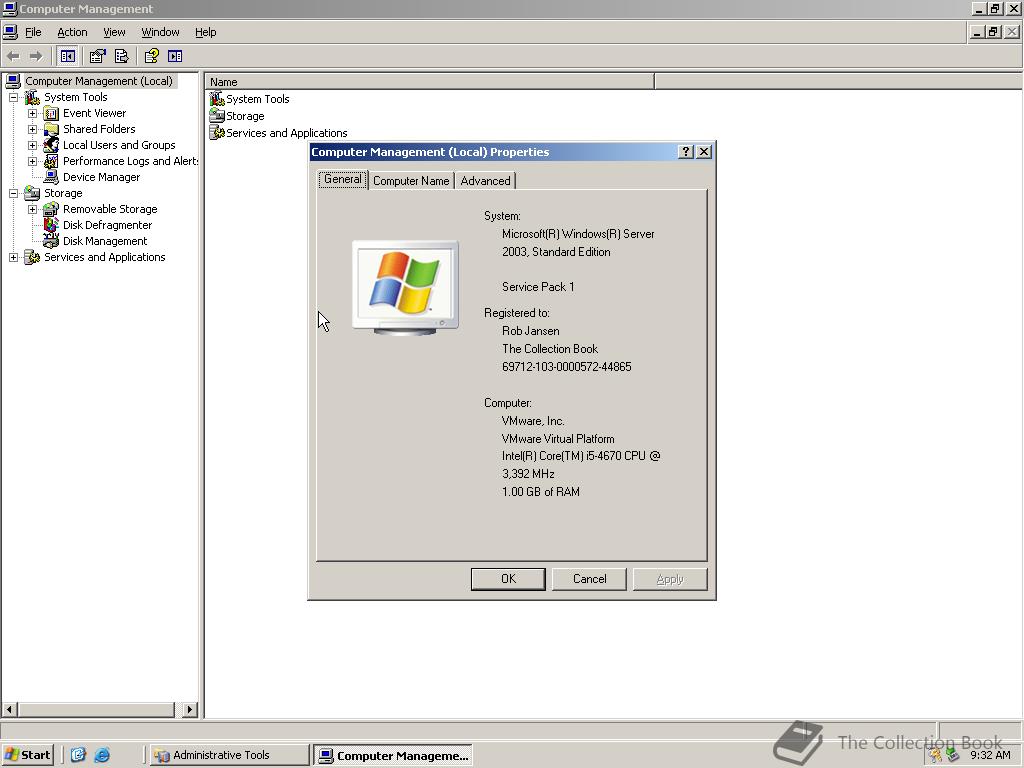Open the Help menu
This screenshot has width=1024, height=768.
[205, 32]
